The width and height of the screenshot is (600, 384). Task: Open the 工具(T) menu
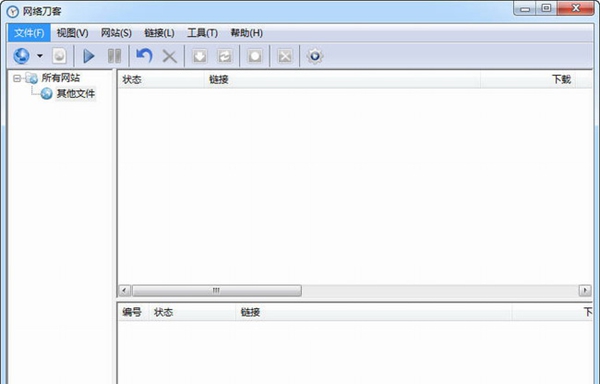click(x=202, y=33)
